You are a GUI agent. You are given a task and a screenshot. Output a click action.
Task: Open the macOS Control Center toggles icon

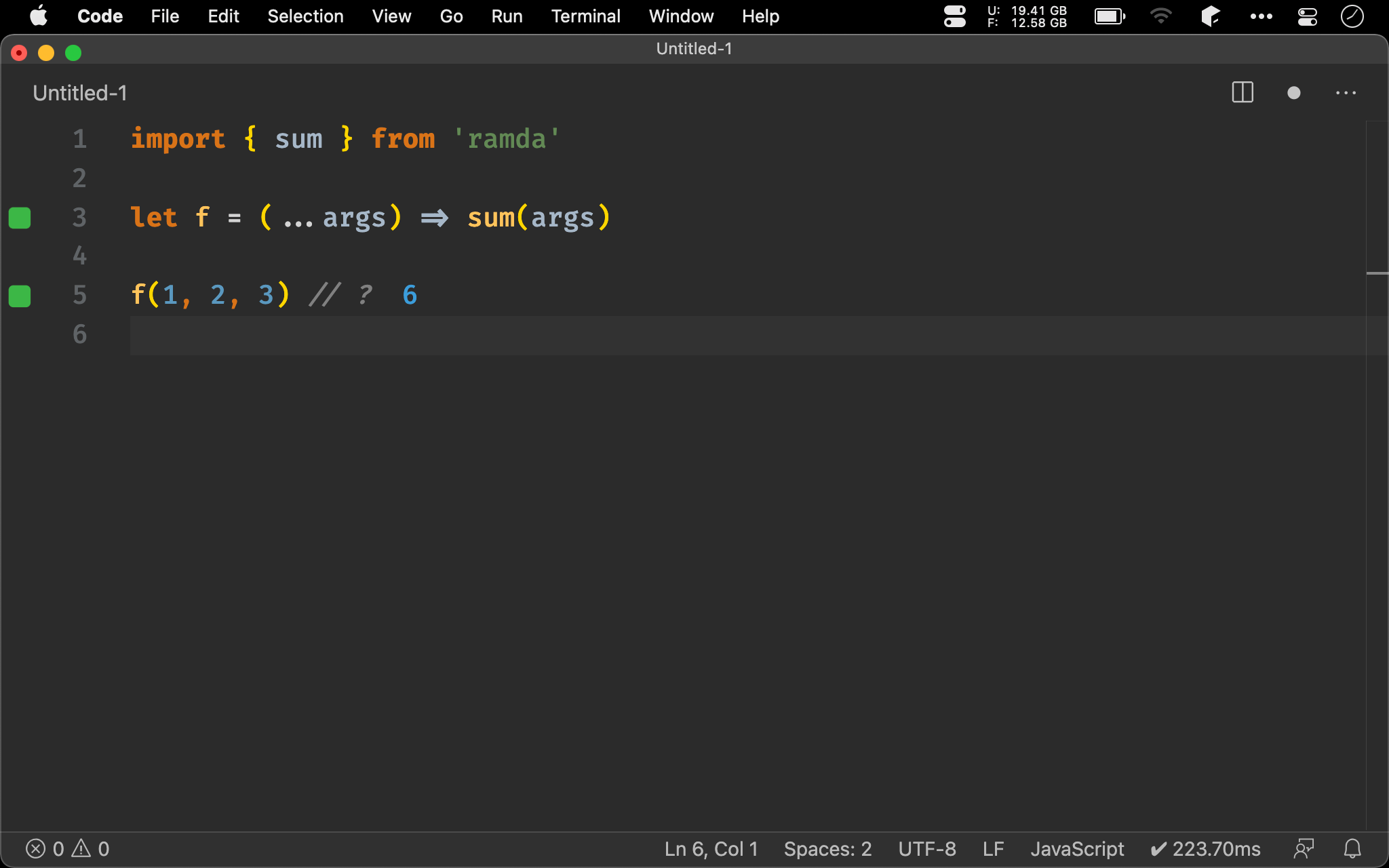1307,16
